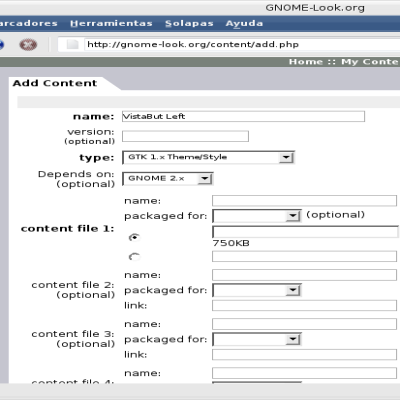The width and height of the screenshot is (400, 400).
Task: Click the file field above 750KB
Action: 305,232
